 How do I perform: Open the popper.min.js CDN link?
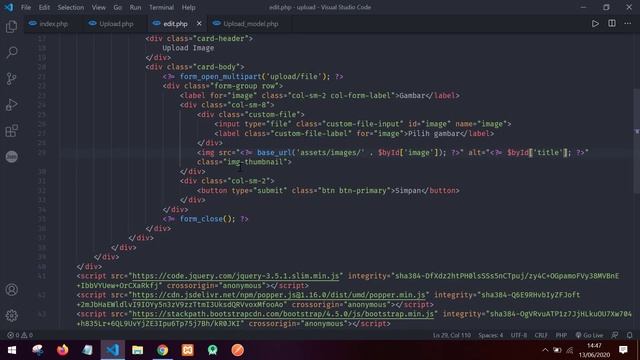click(279, 295)
